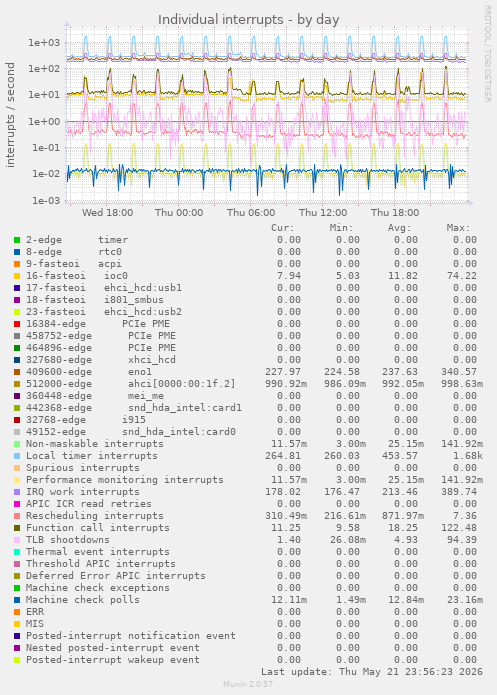Click the '1e+03' y-axis tick label

tap(43, 43)
